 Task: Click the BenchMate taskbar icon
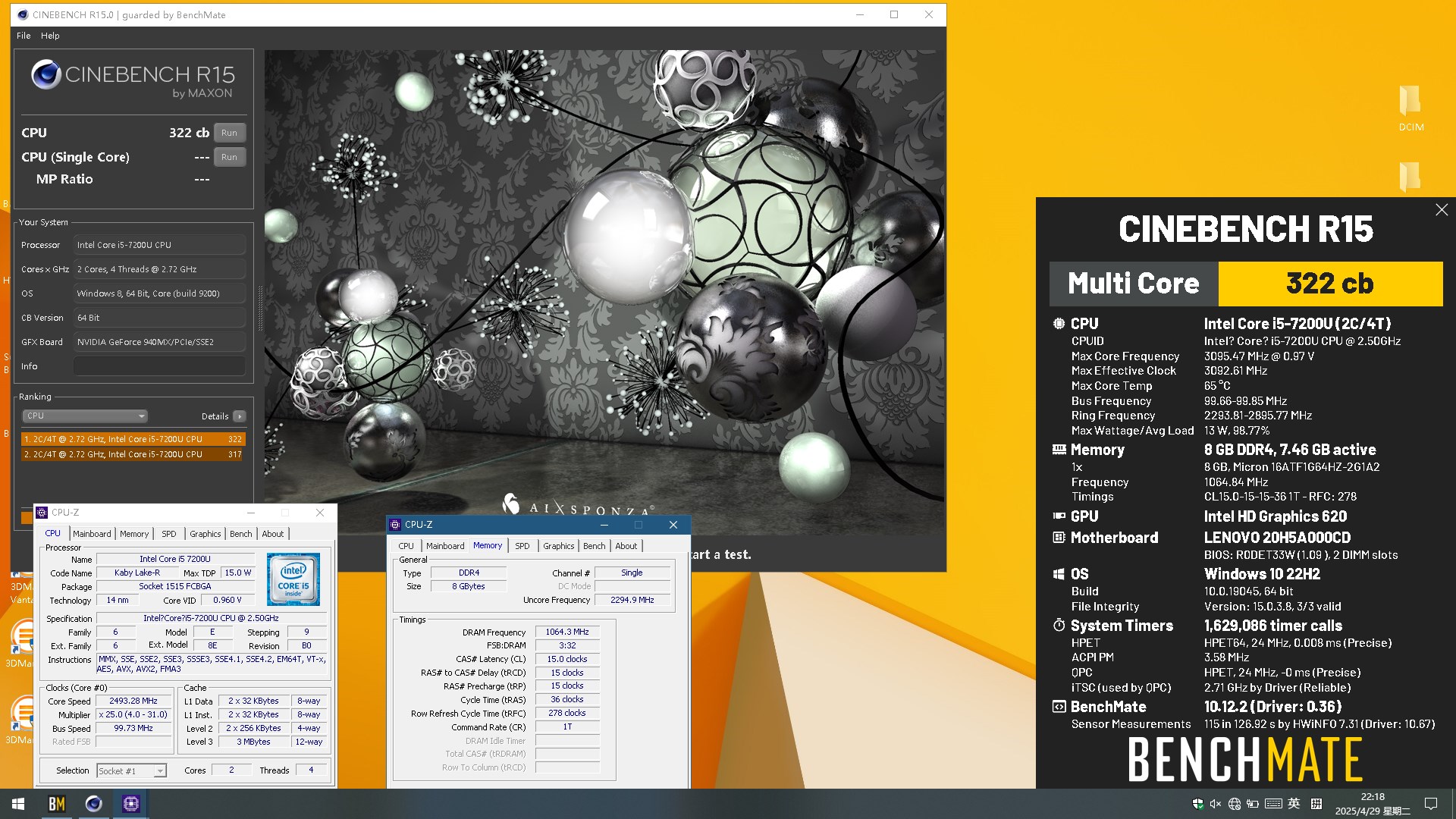[x=57, y=804]
